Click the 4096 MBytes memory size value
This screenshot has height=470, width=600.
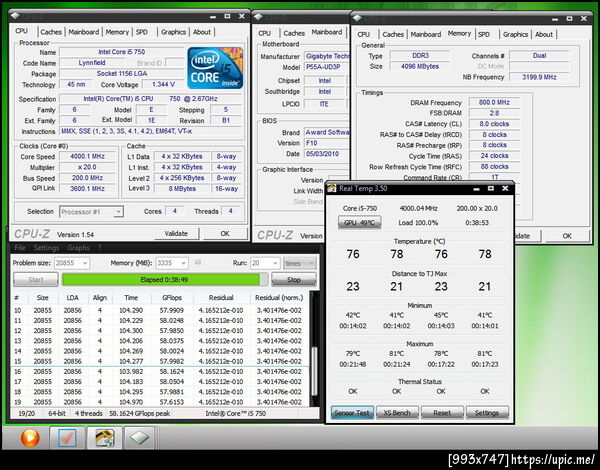[x=420, y=66]
